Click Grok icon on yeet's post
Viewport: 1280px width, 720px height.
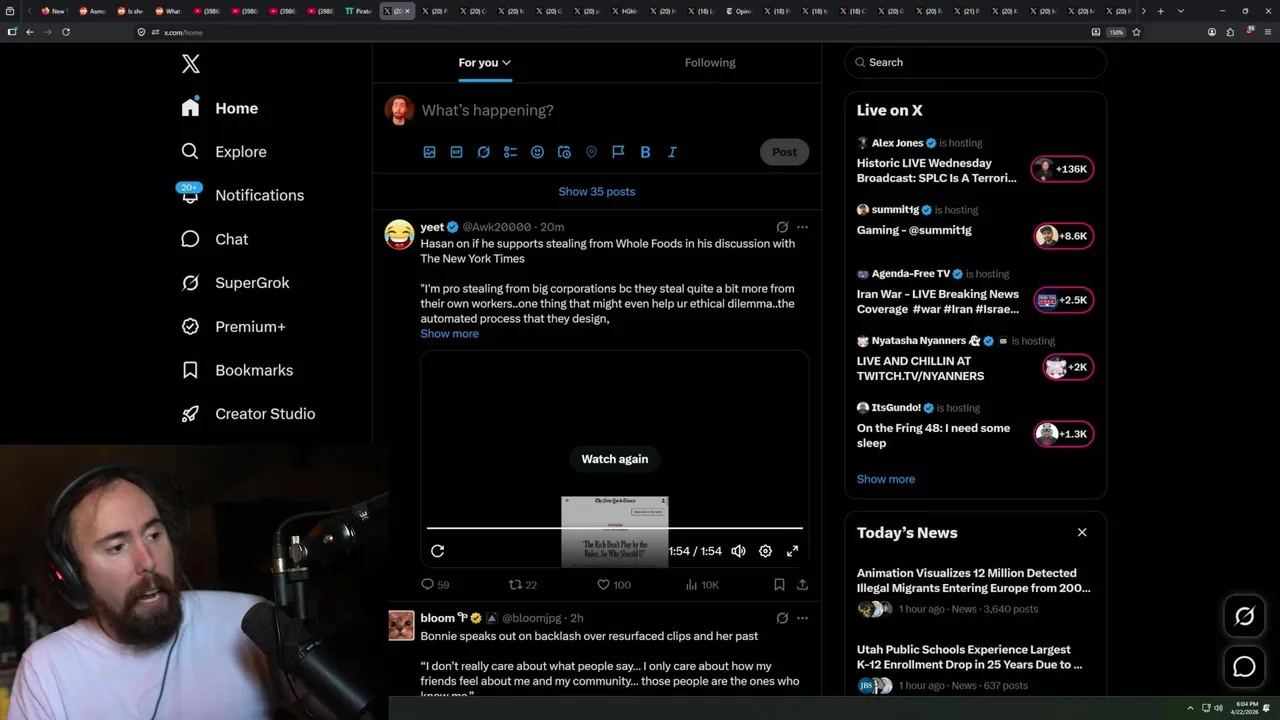point(782,227)
